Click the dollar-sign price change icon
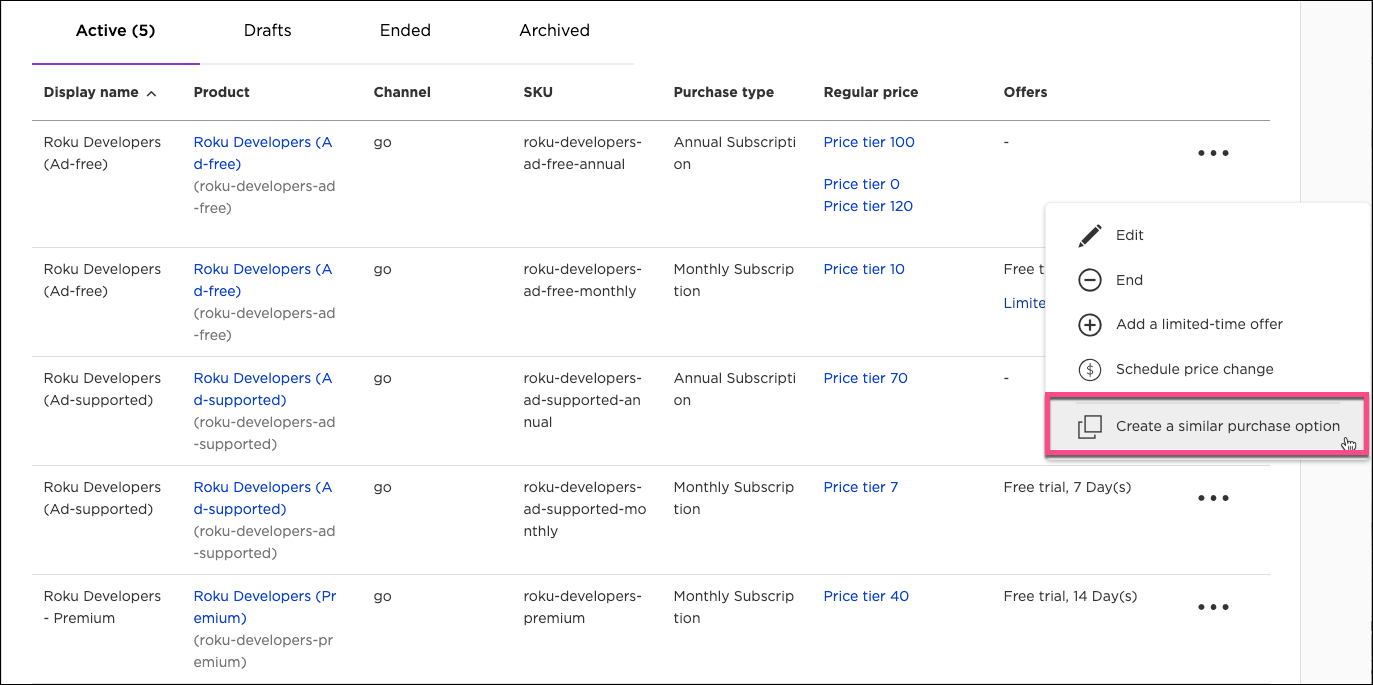 click(x=1089, y=370)
